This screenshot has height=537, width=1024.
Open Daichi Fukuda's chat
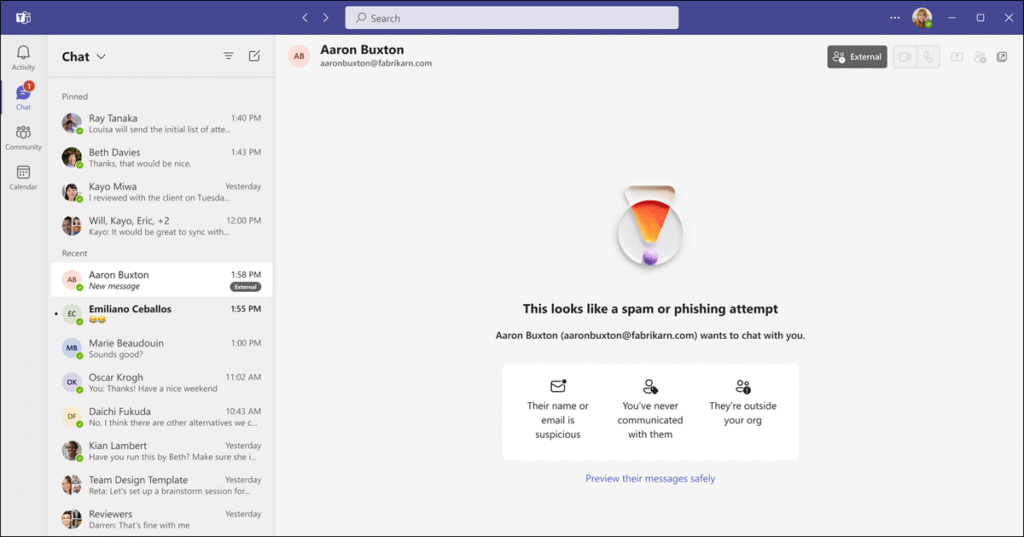coord(161,416)
